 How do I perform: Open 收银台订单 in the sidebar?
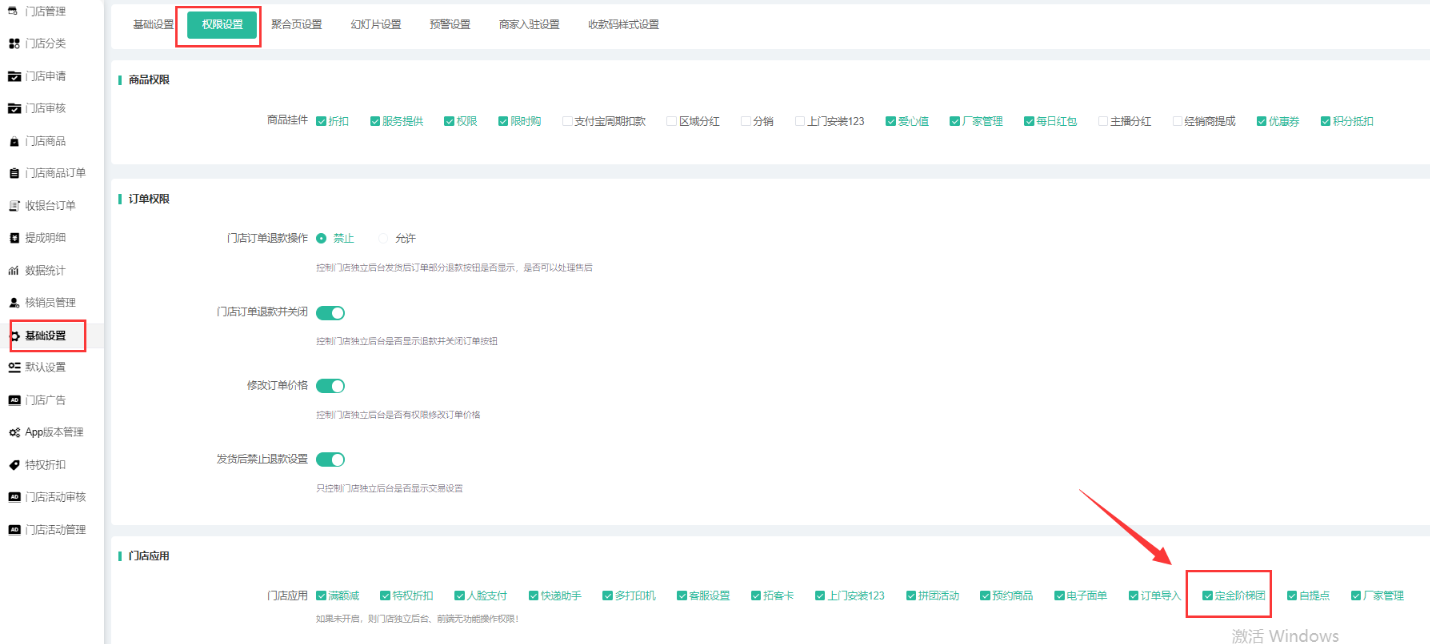pyautogui.click(x=50, y=206)
